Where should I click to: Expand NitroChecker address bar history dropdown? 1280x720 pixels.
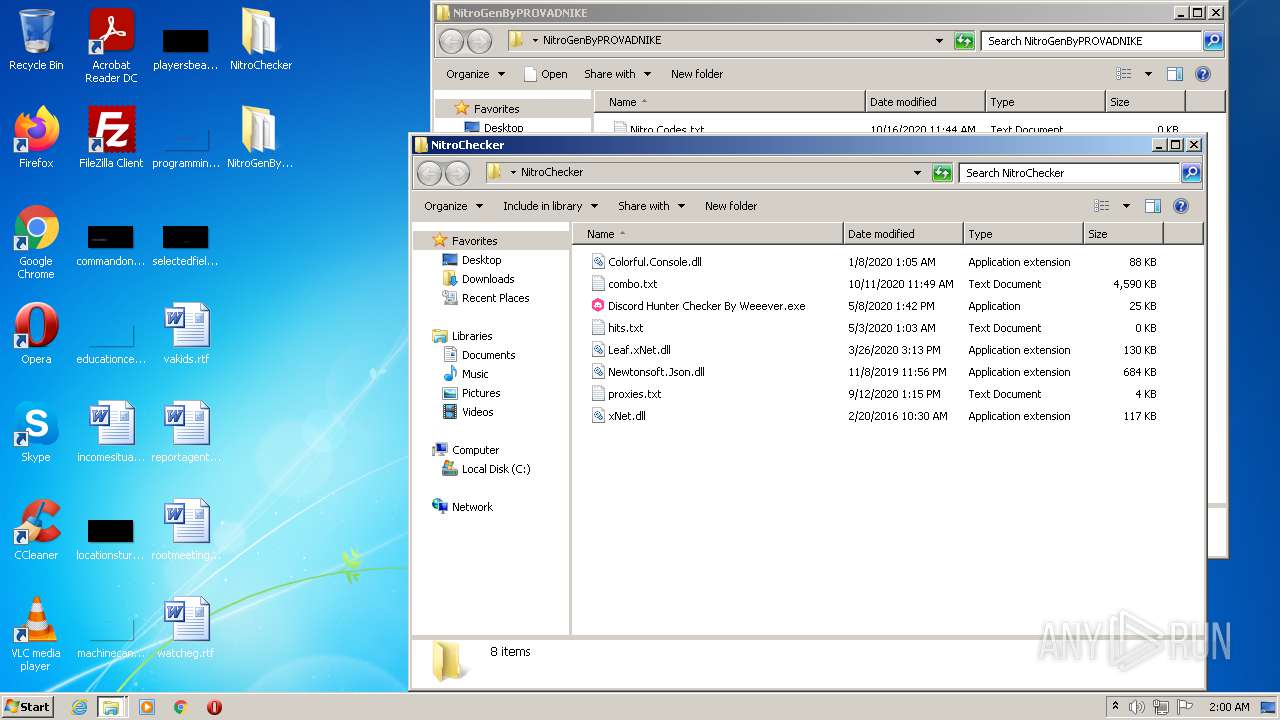pyautogui.click(x=917, y=173)
